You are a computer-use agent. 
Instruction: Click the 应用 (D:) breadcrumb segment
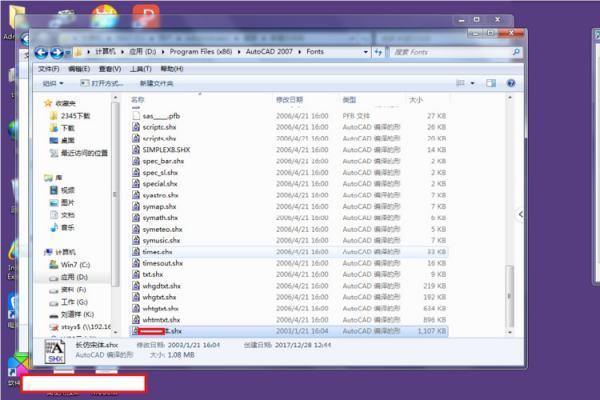click(142, 52)
